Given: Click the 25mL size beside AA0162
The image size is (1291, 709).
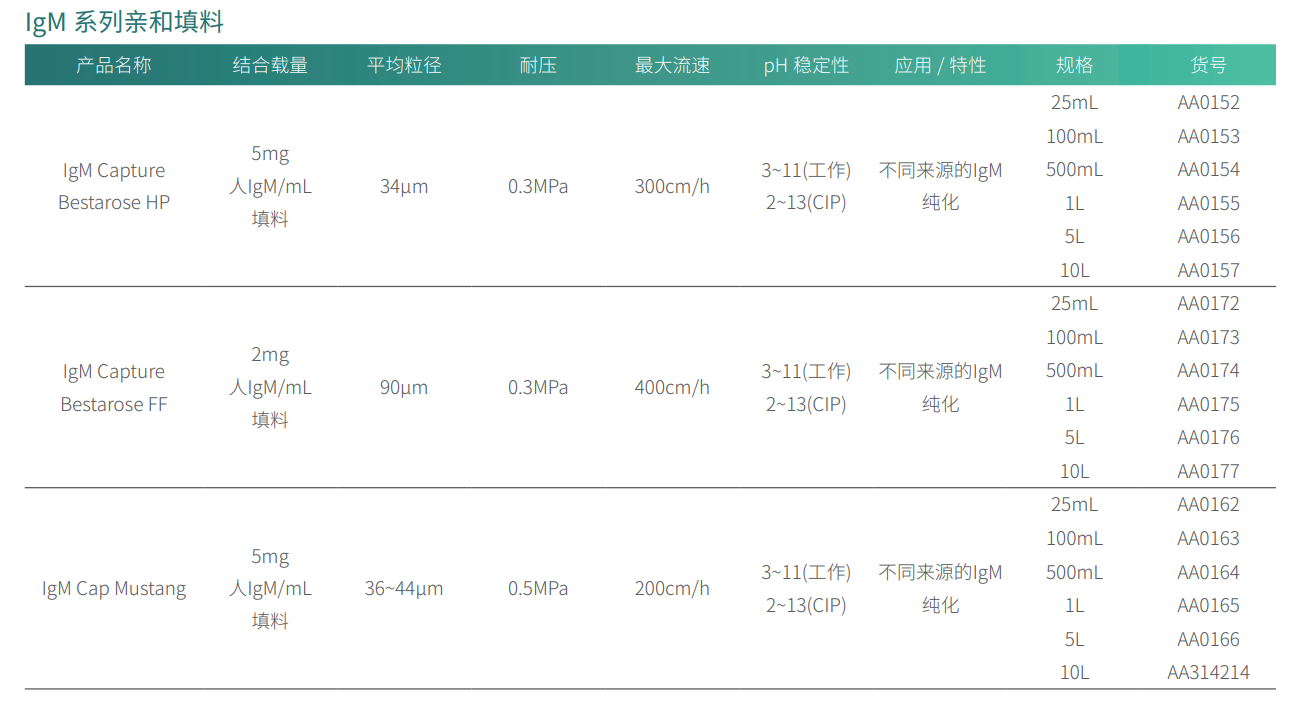Looking at the screenshot, I should [1074, 504].
